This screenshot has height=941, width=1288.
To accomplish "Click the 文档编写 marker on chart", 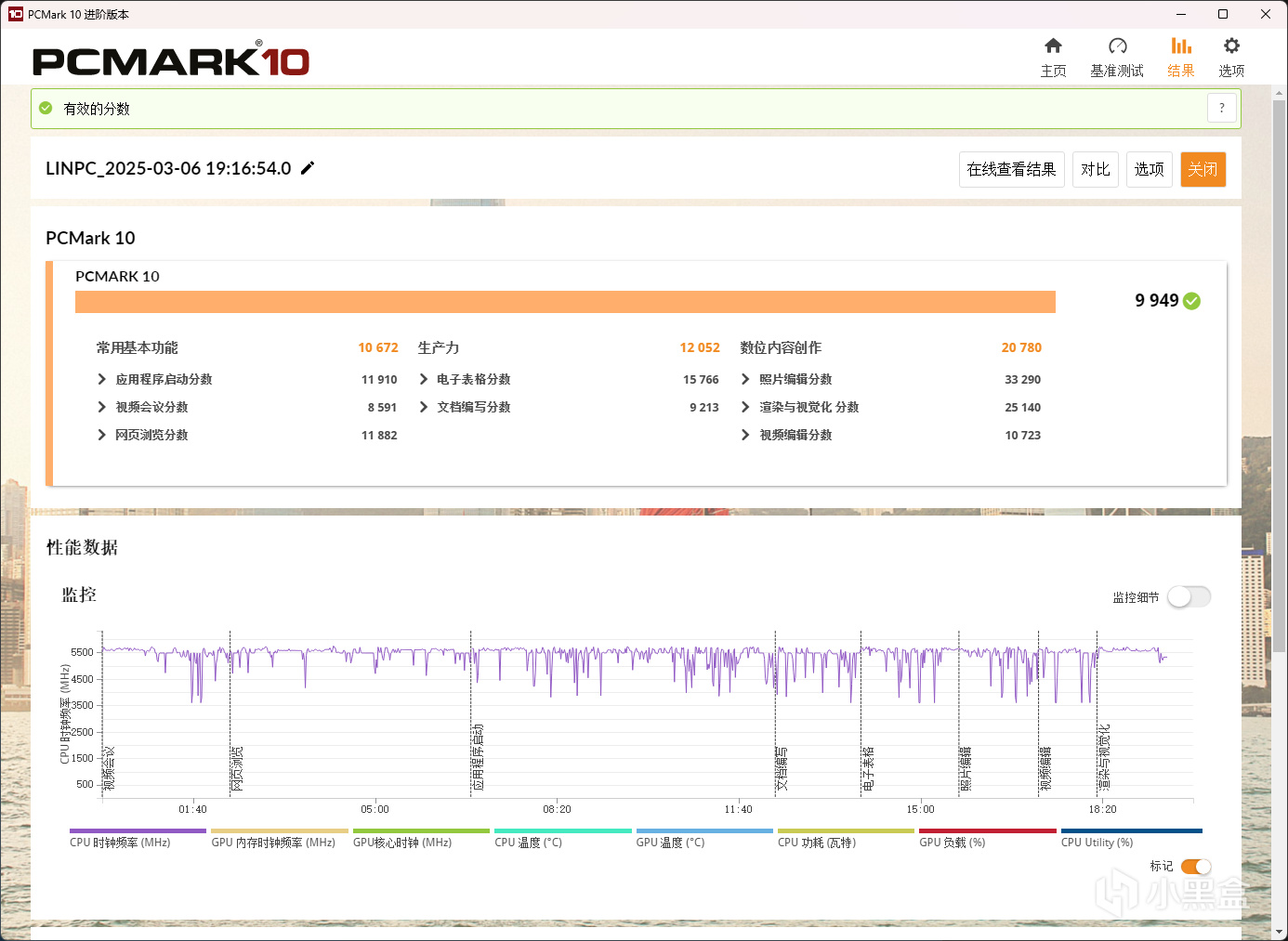I will (782, 768).
